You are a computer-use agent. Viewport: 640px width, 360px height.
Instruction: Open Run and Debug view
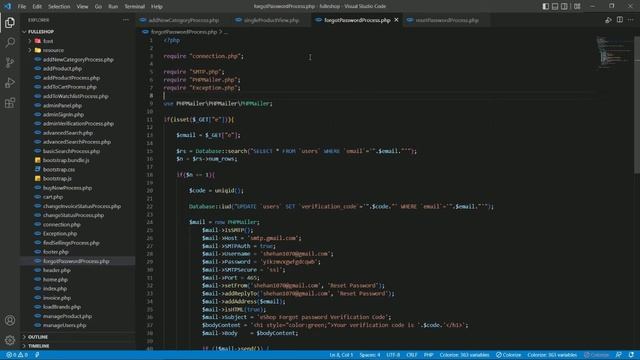10,82
